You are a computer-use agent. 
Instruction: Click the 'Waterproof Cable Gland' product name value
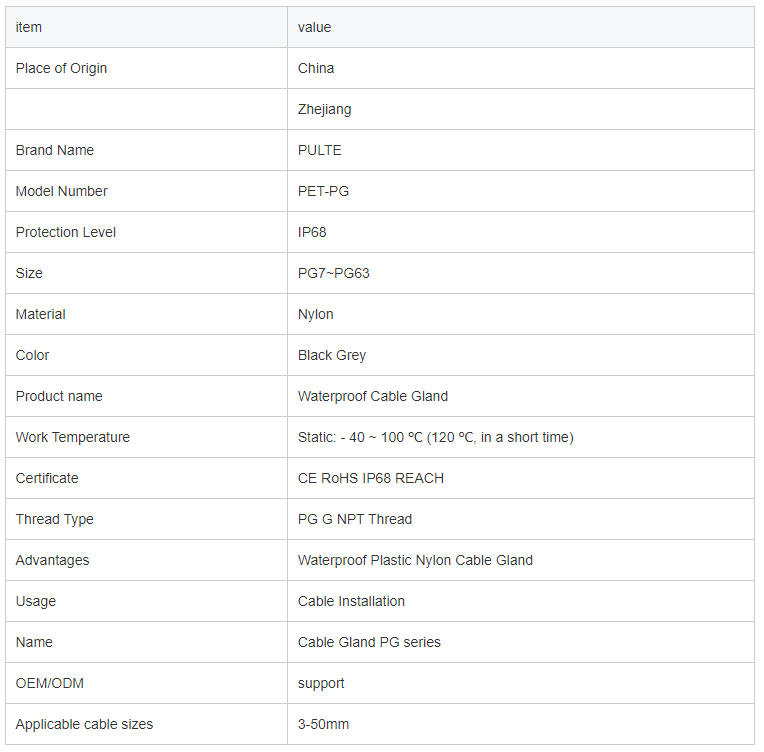(373, 396)
